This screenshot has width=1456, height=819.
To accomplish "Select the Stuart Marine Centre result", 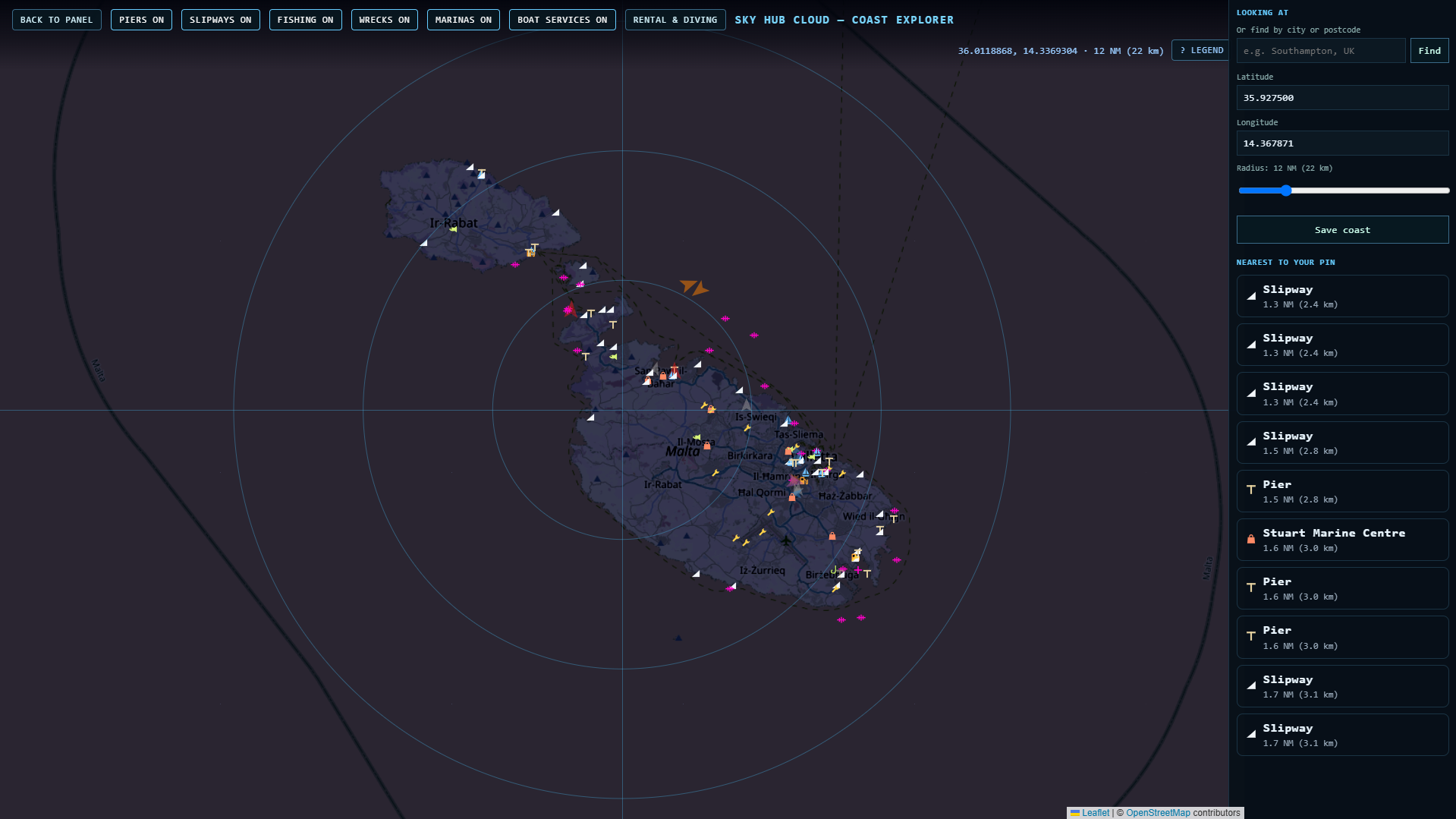I will coord(1342,540).
